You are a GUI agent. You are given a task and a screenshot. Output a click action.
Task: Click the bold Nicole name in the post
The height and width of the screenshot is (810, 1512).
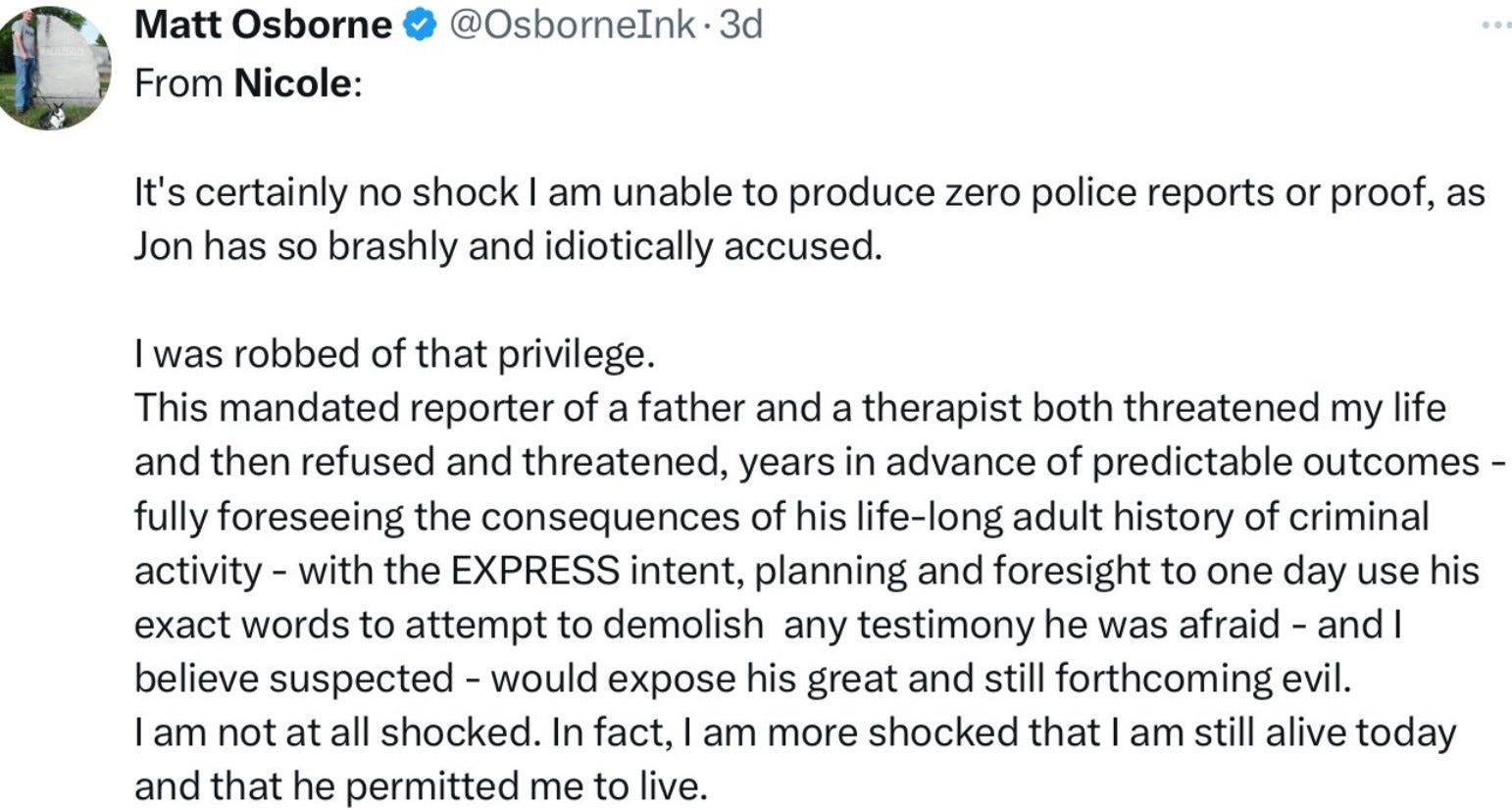point(292,83)
